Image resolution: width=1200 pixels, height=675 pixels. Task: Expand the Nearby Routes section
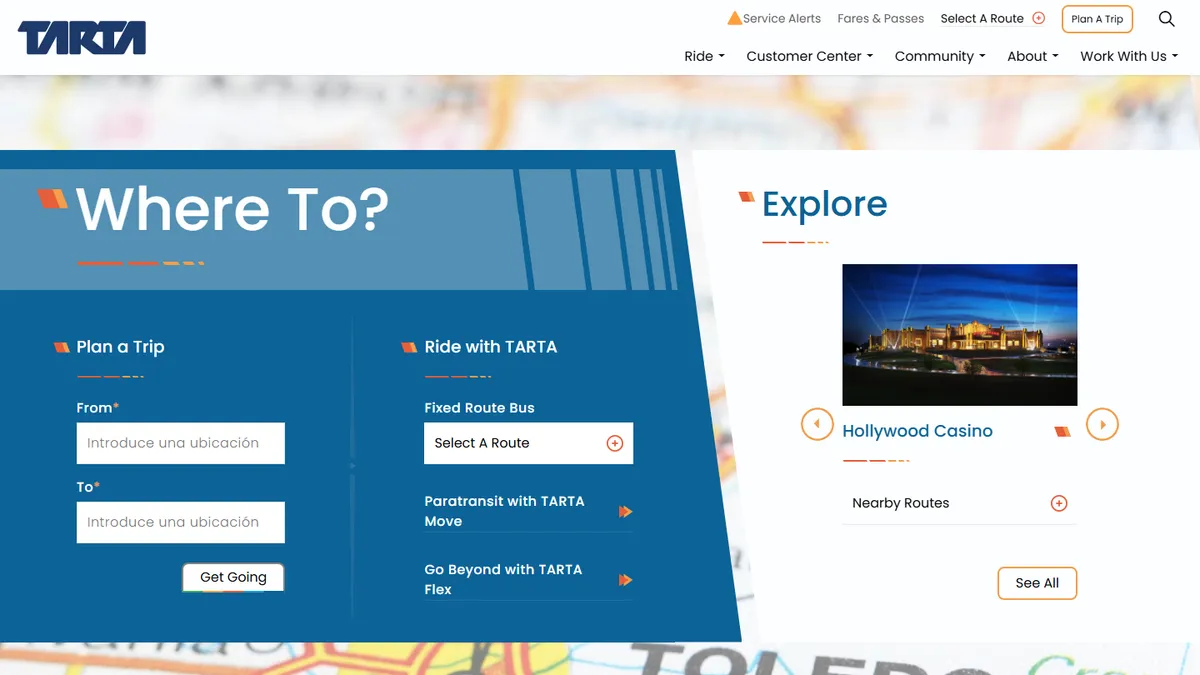[960, 503]
